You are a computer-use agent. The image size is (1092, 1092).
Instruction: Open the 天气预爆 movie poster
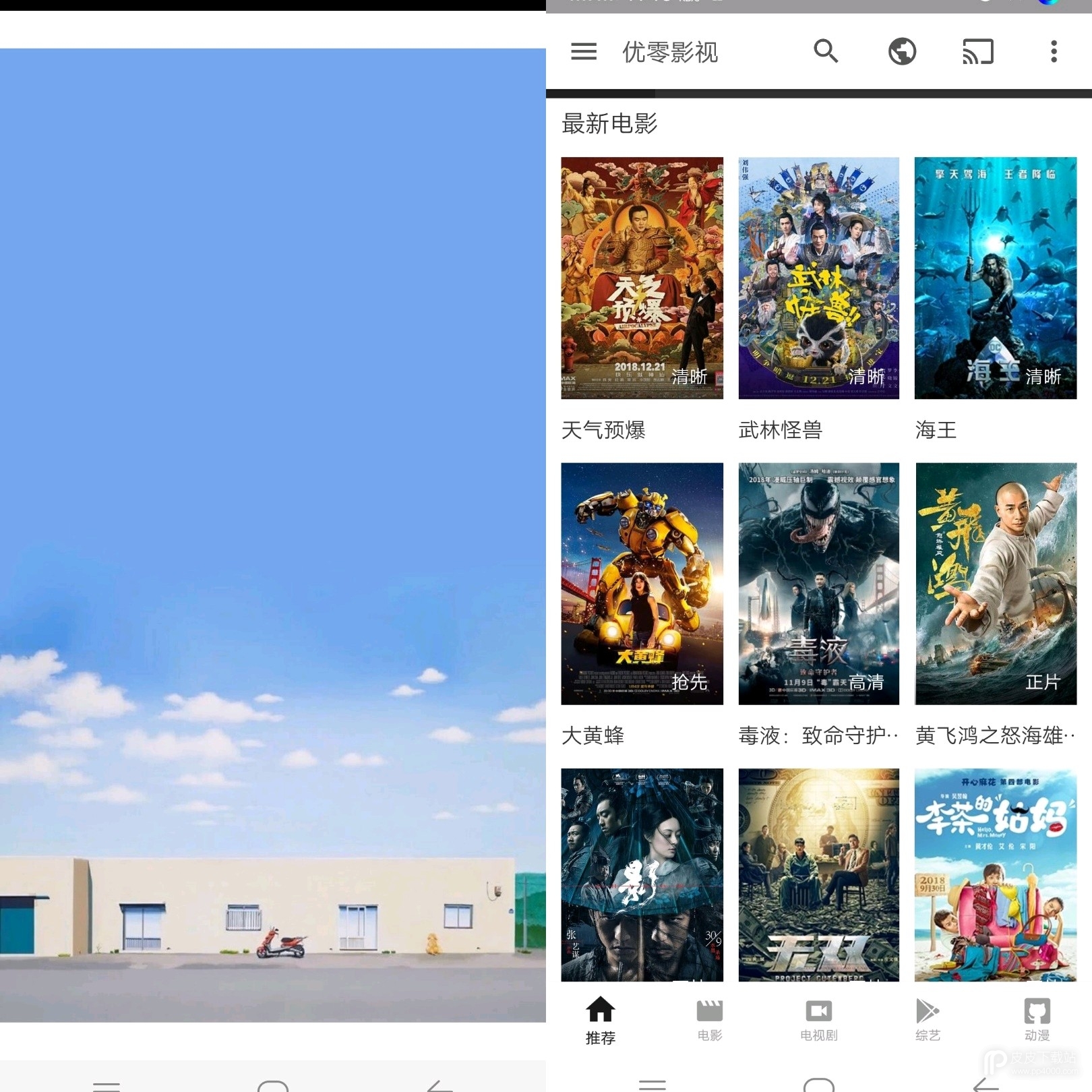(642, 278)
